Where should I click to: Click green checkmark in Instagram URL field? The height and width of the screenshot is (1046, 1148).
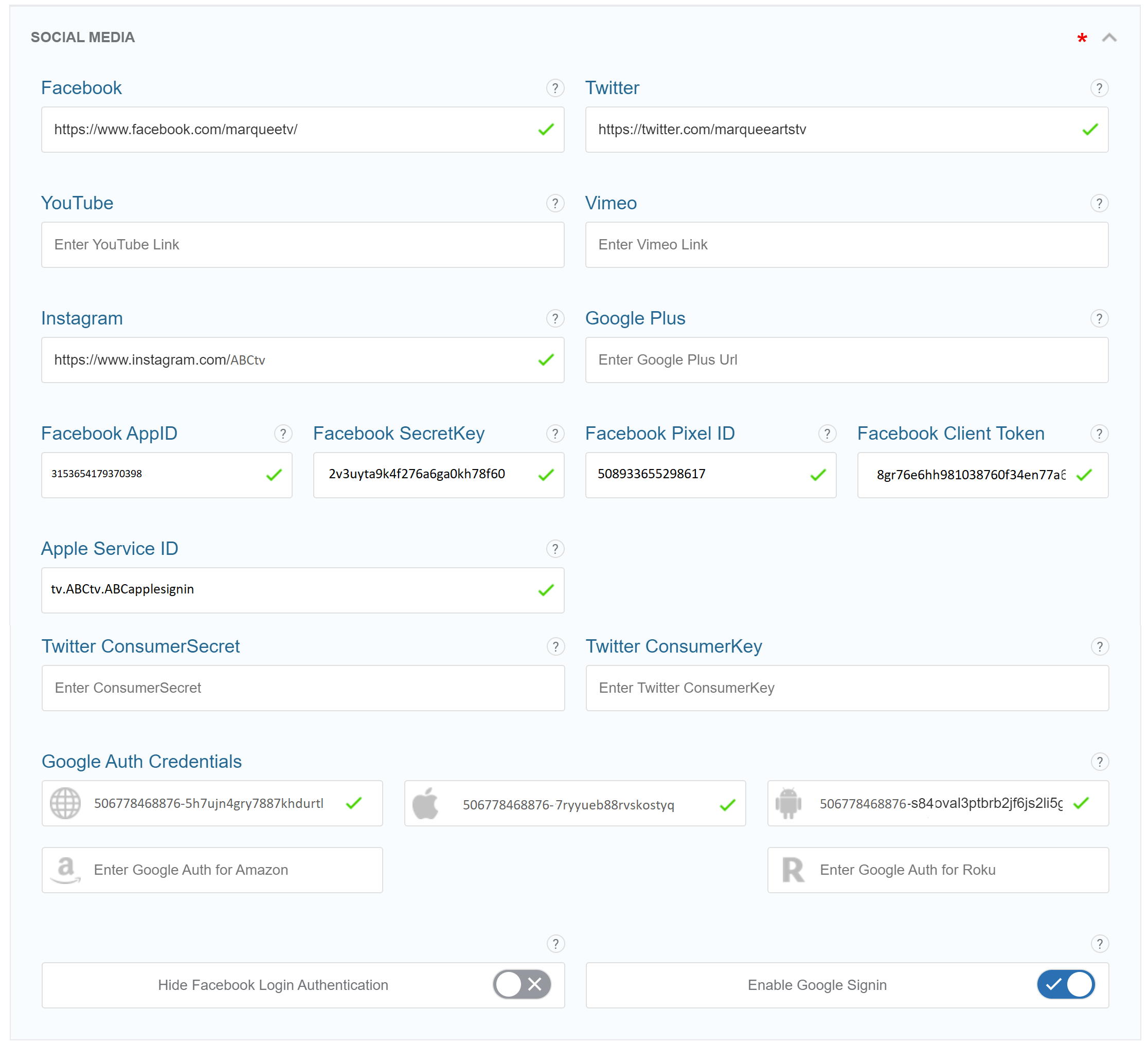pyautogui.click(x=546, y=360)
